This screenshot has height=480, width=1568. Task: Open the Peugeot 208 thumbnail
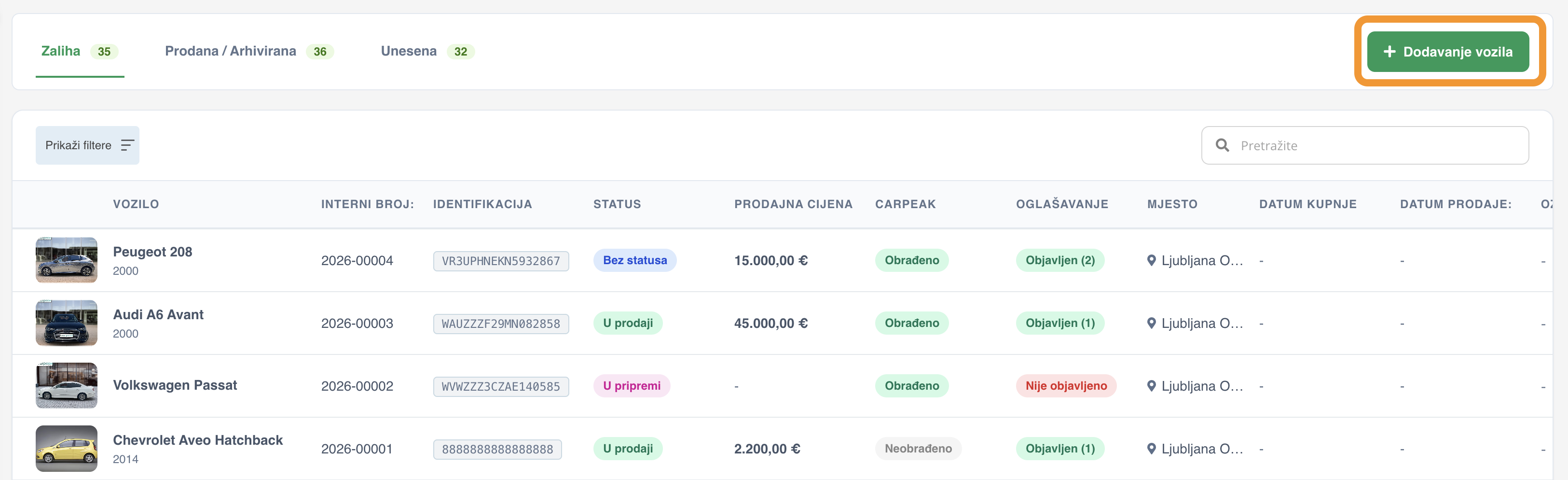pos(67,260)
